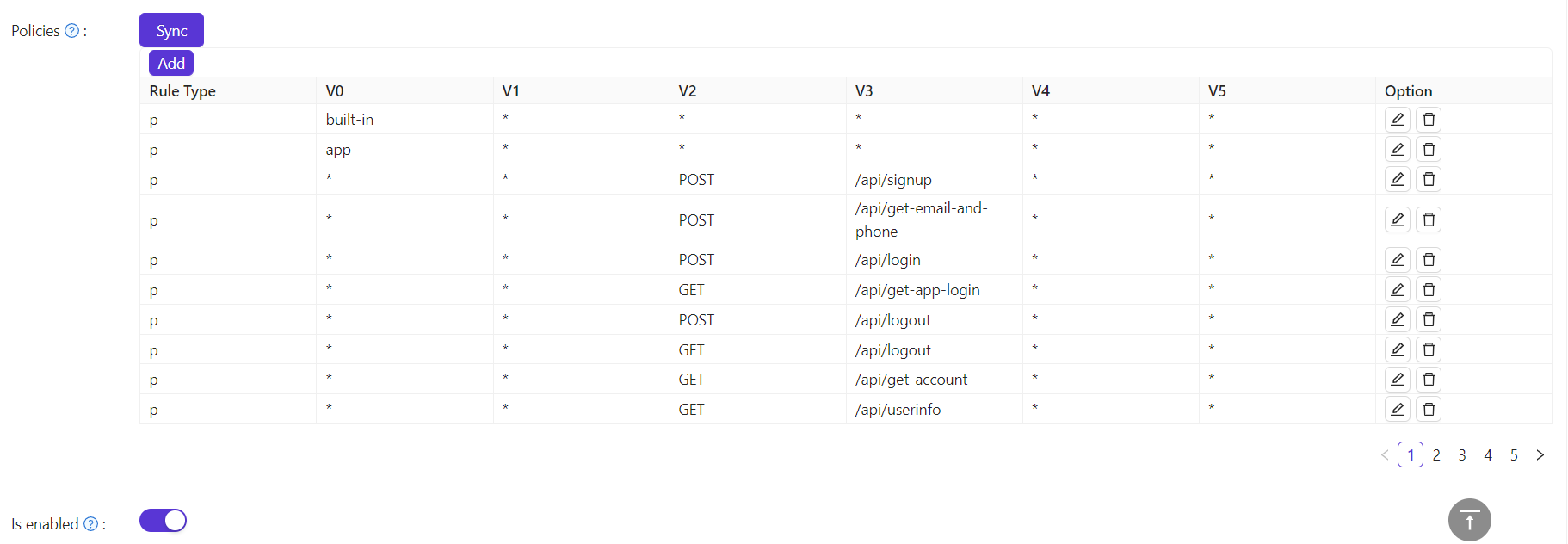This screenshot has height=544, width=1568.
Task: Edit the /api/signup policy rule
Action: click(x=1397, y=179)
